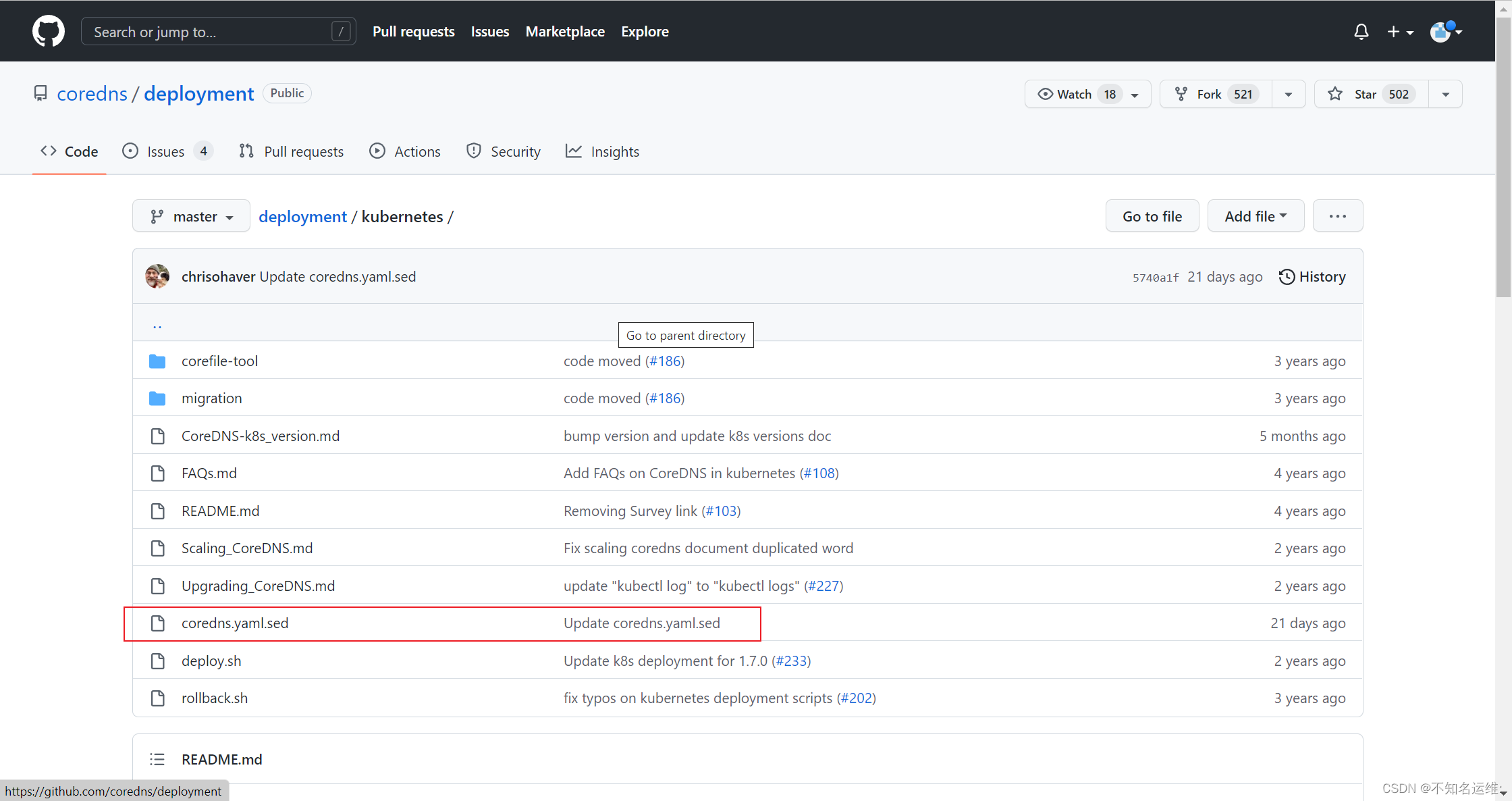Expand the Star lists dropdown arrow
This screenshot has width=1512, height=801.
coord(1446,94)
